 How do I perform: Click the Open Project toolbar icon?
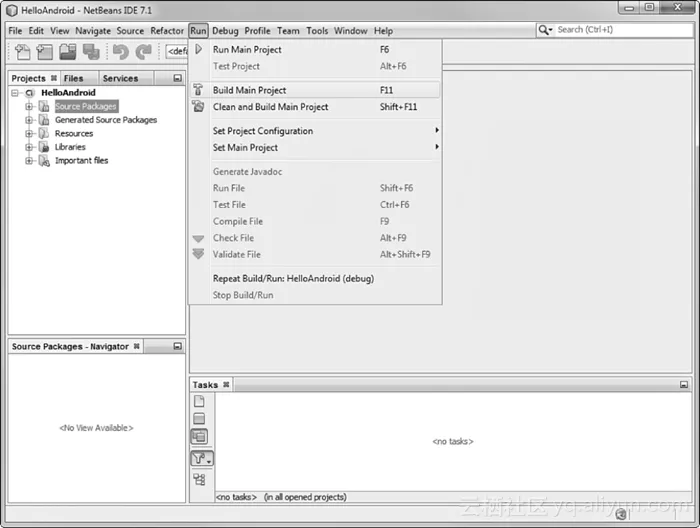[68, 51]
